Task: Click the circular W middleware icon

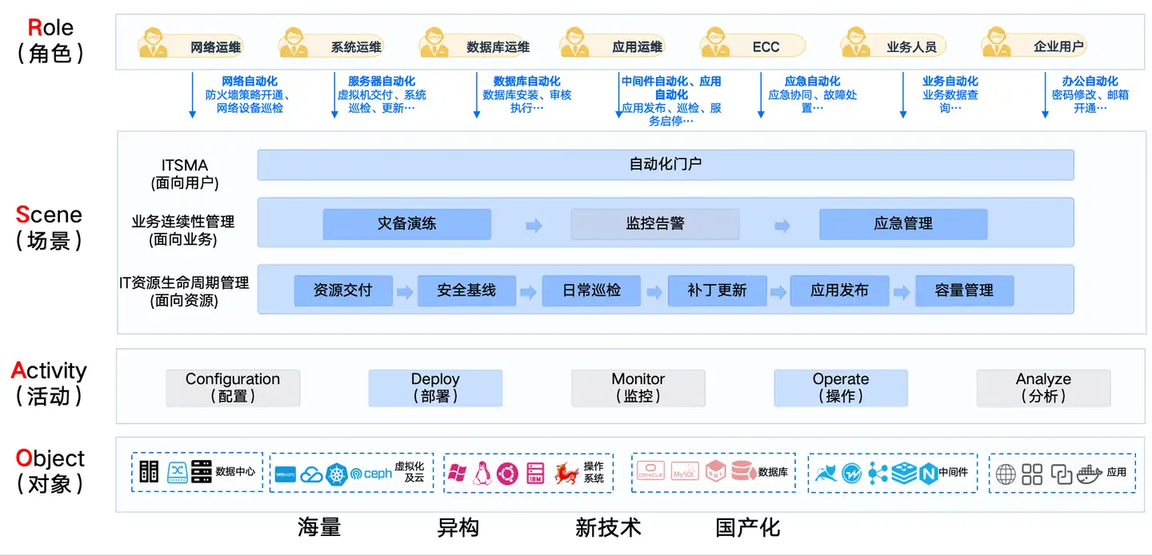Action: 852,474
